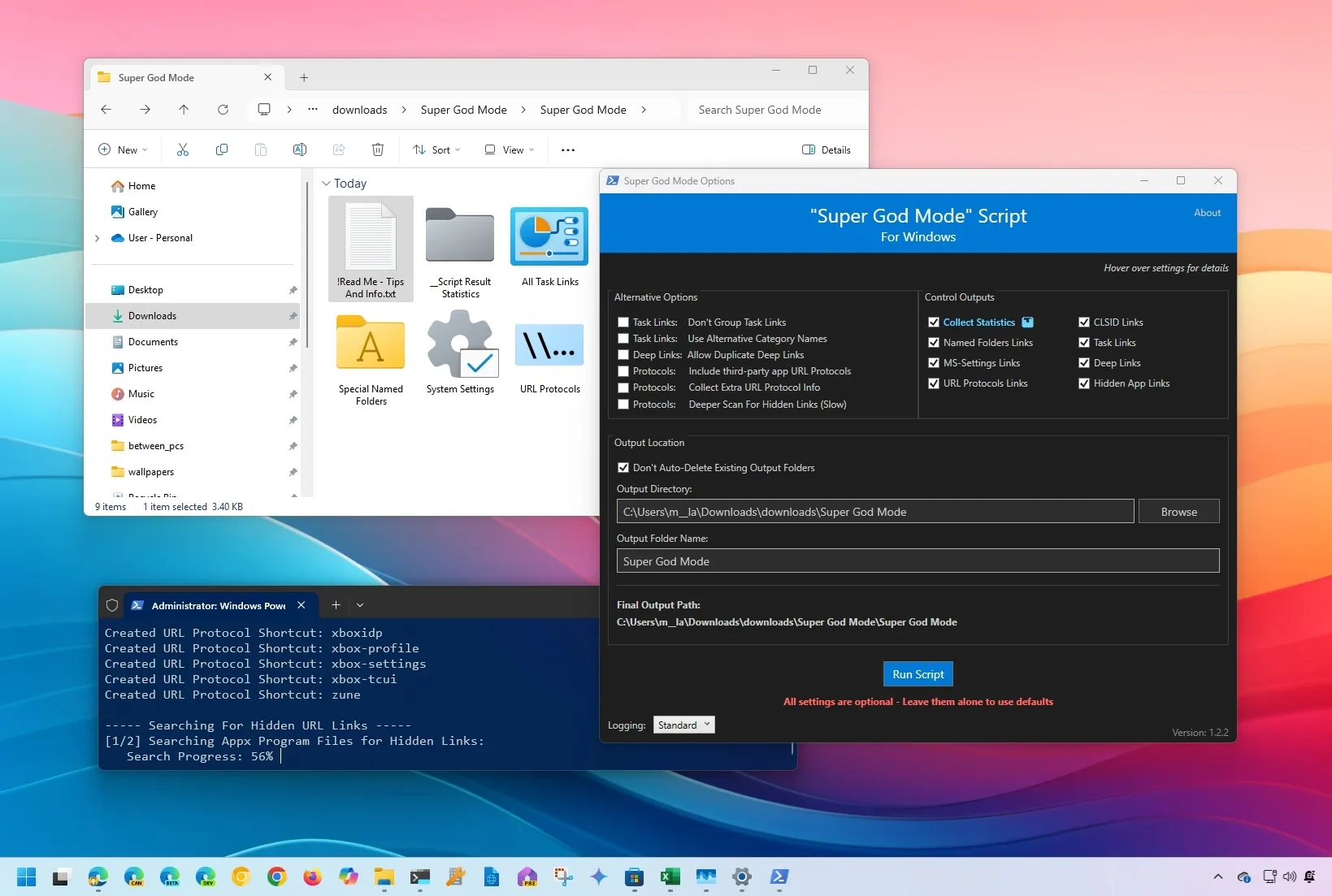Go up one folder with the up arrow
The image size is (1332, 896).
pos(184,110)
